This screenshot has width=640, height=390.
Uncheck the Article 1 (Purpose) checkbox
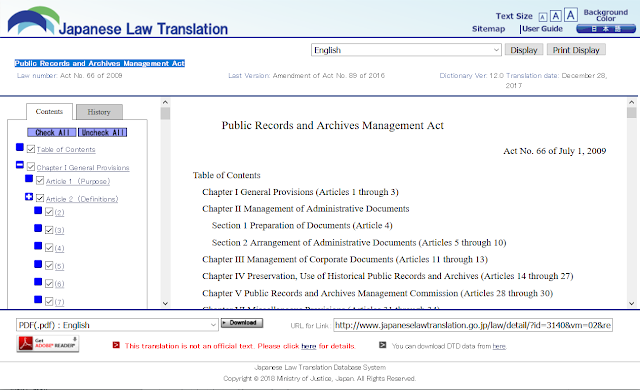click(40, 180)
